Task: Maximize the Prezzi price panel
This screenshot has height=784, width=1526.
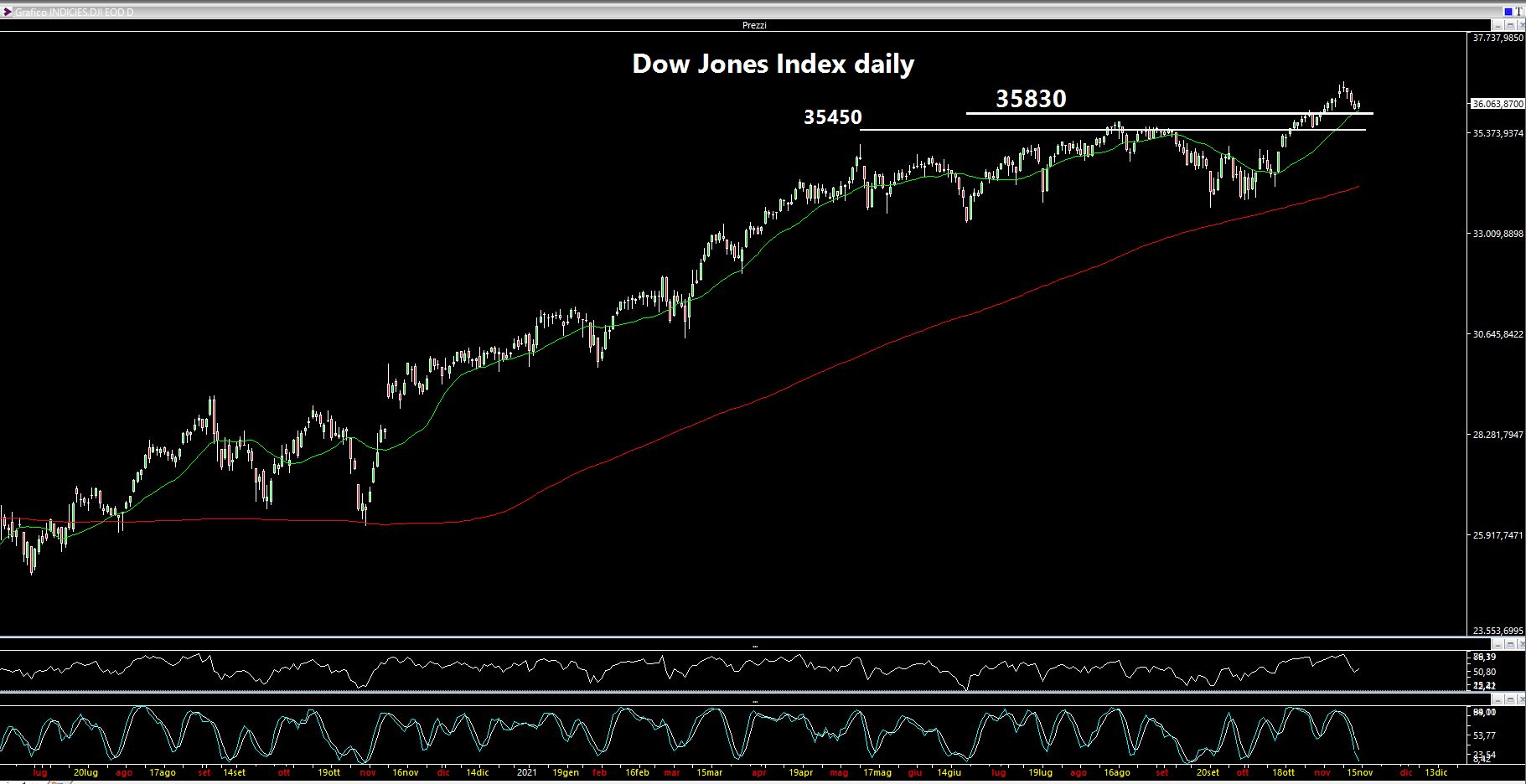Action: (x=1510, y=25)
